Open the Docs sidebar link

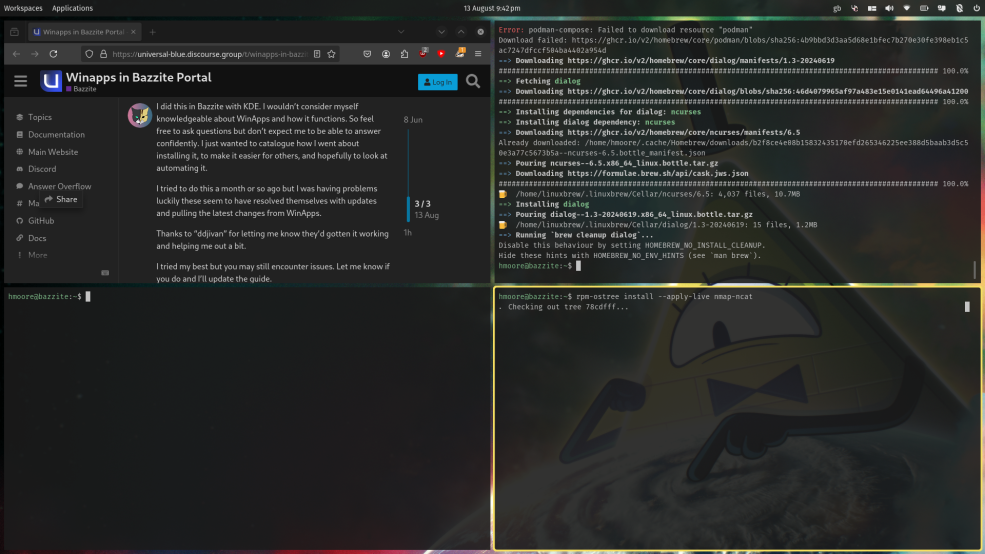tap(36, 238)
